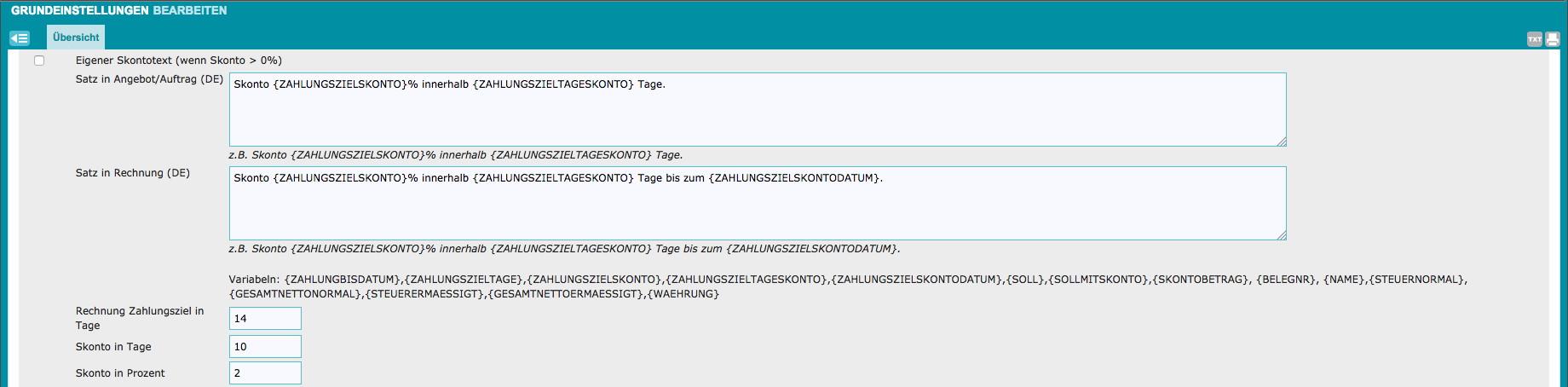
Task: Click the example hint below Rechnung text area
Action: pyautogui.click(x=564, y=249)
